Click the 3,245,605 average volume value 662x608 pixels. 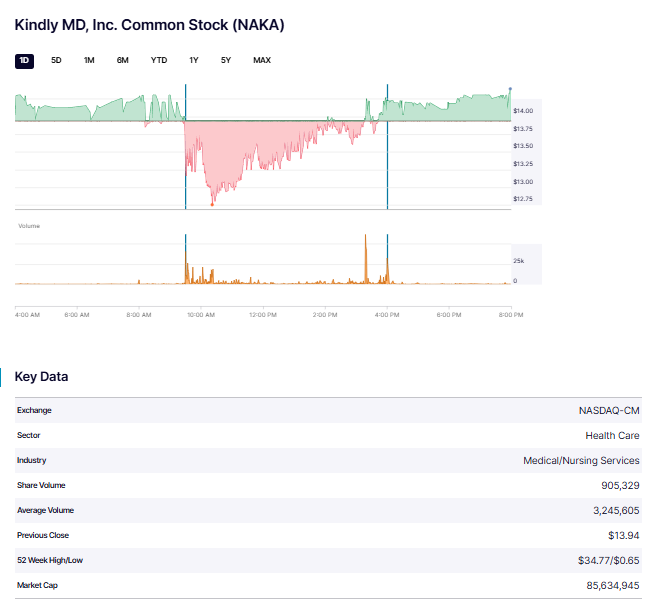(x=616, y=510)
